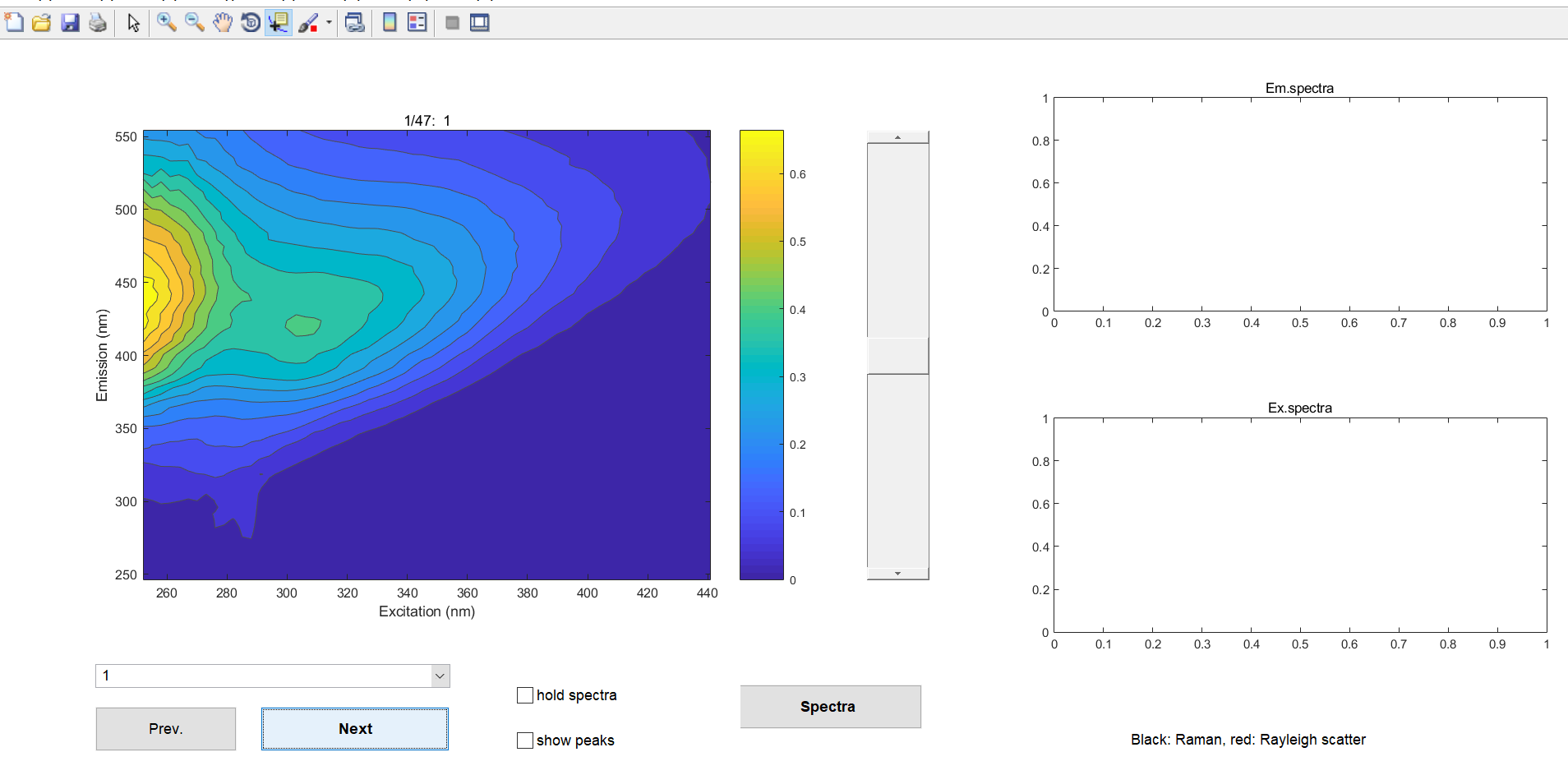The width and height of the screenshot is (1568, 775).
Task: Open a file with folder icon
Action: (x=42, y=23)
